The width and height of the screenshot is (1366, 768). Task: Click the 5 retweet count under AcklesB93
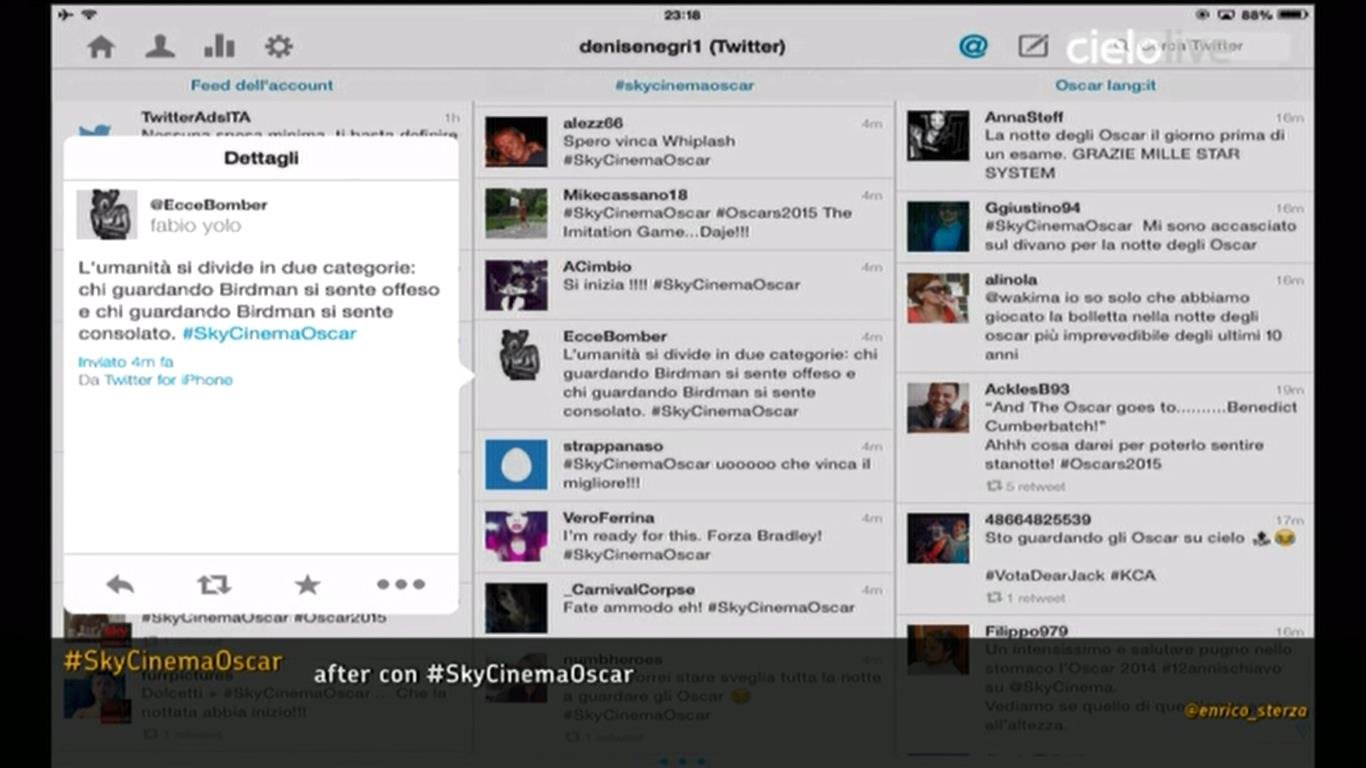[1026, 487]
